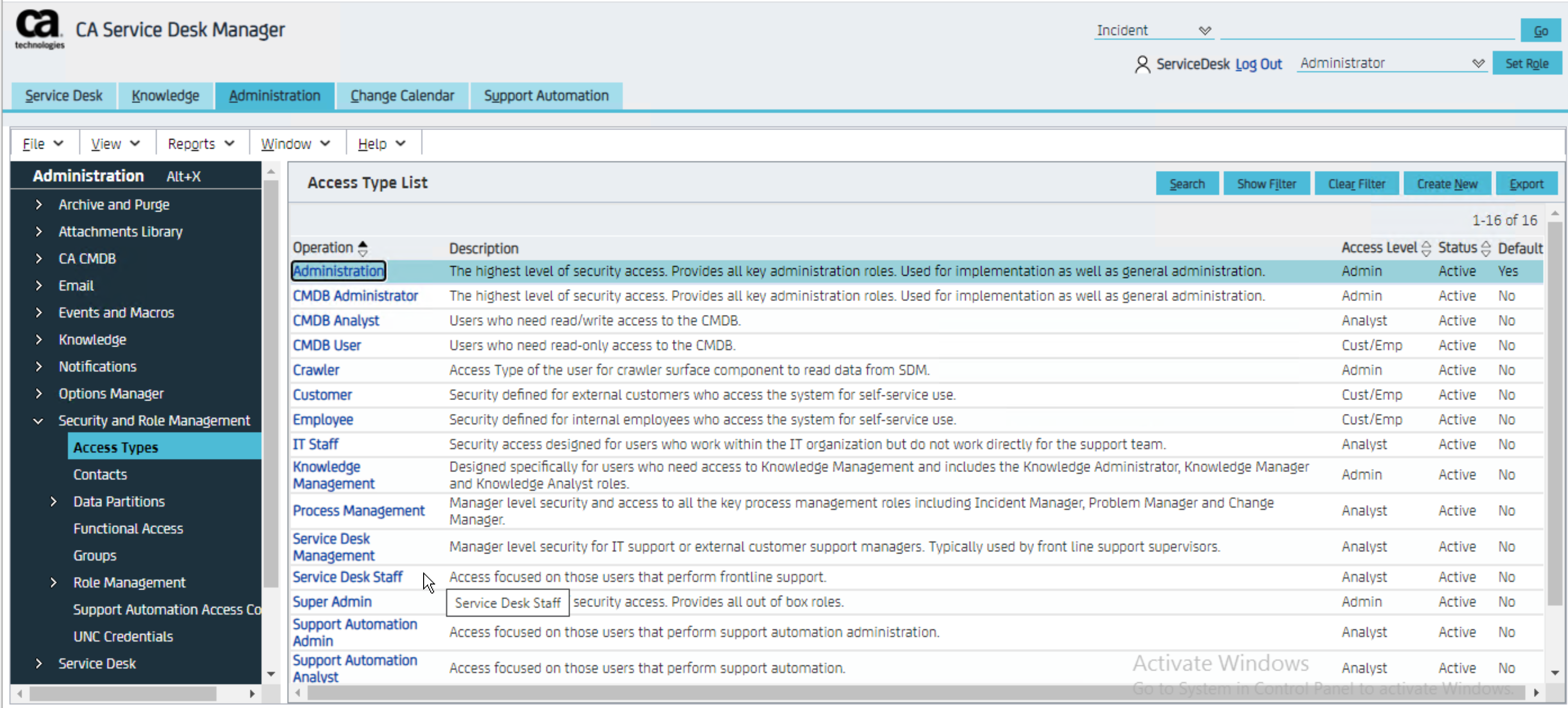The width and height of the screenshot is (1568, 708).
Task: Open the Incident search type dropdown
Action: pos(1153,30)
